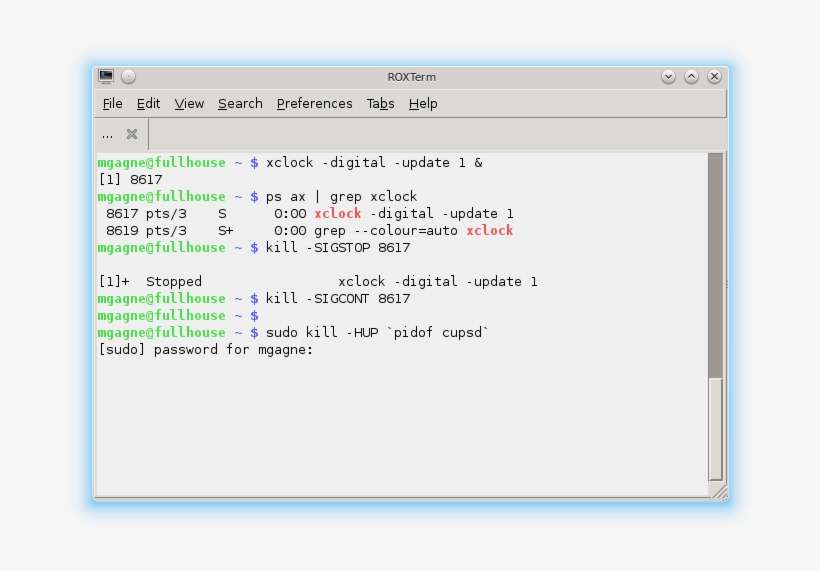Open the Search menu

pos(240,104)
